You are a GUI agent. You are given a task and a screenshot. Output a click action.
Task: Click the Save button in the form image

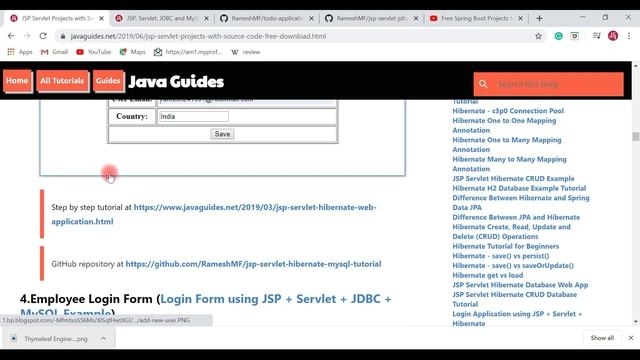(x=222, y=134)
